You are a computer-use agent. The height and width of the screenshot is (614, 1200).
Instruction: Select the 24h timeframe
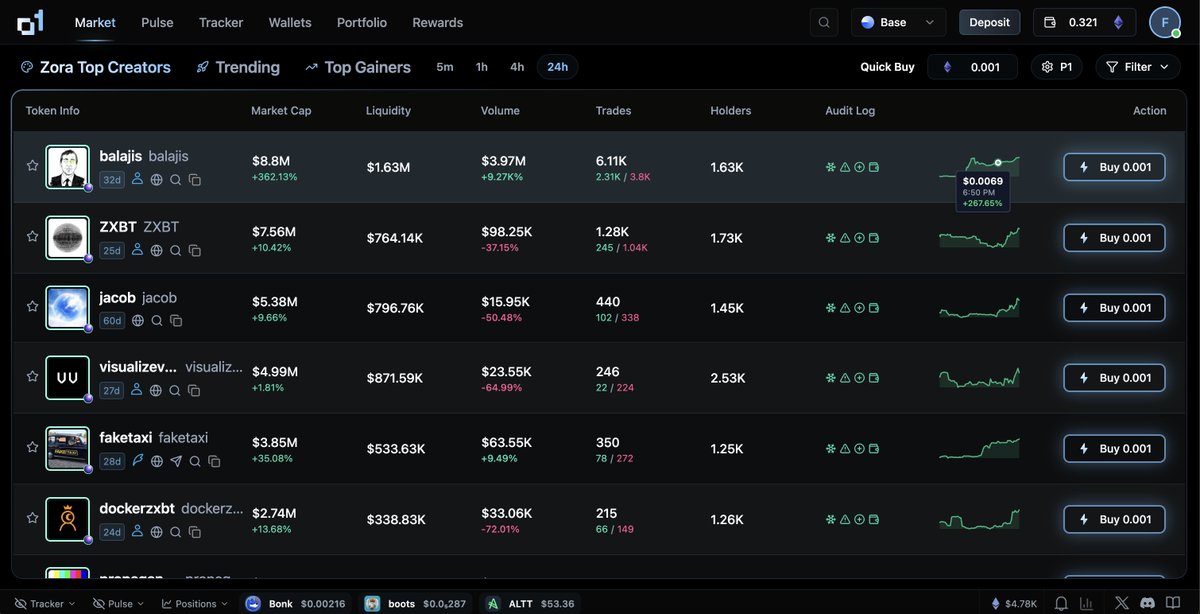[557, 67]
